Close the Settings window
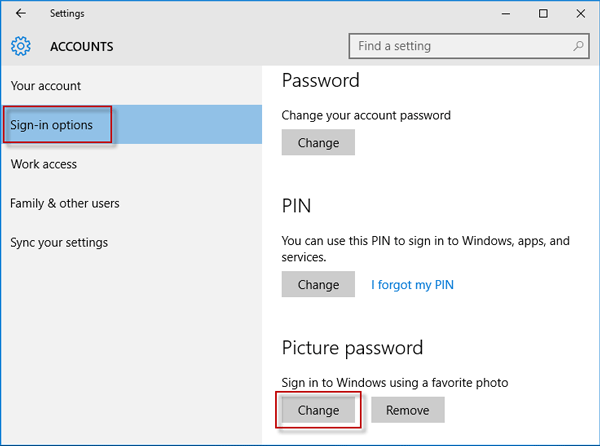Viewport: 600px width, 446px height. pos(580,14)
